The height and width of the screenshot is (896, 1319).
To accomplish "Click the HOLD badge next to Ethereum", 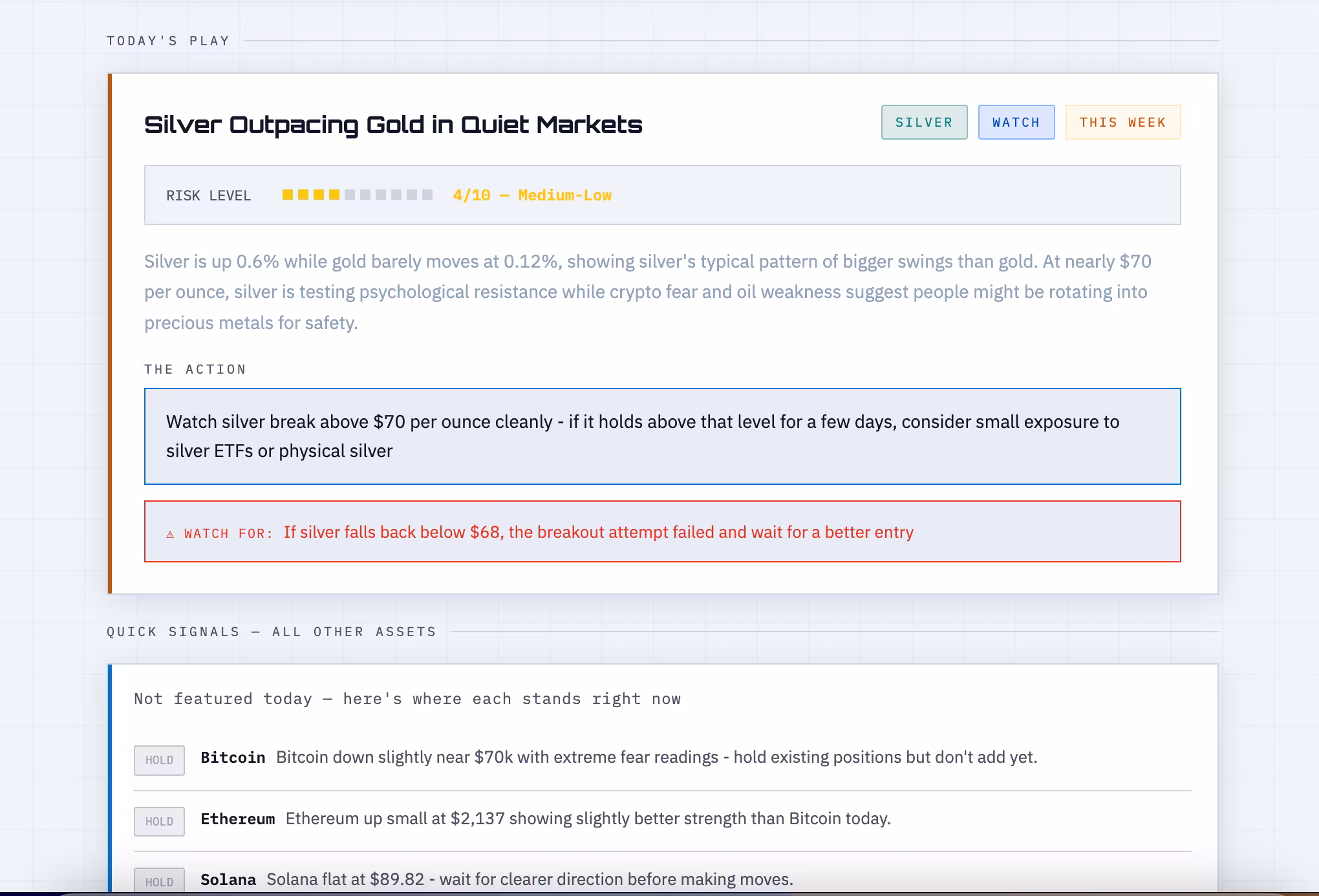I will (x=159, y=822).
